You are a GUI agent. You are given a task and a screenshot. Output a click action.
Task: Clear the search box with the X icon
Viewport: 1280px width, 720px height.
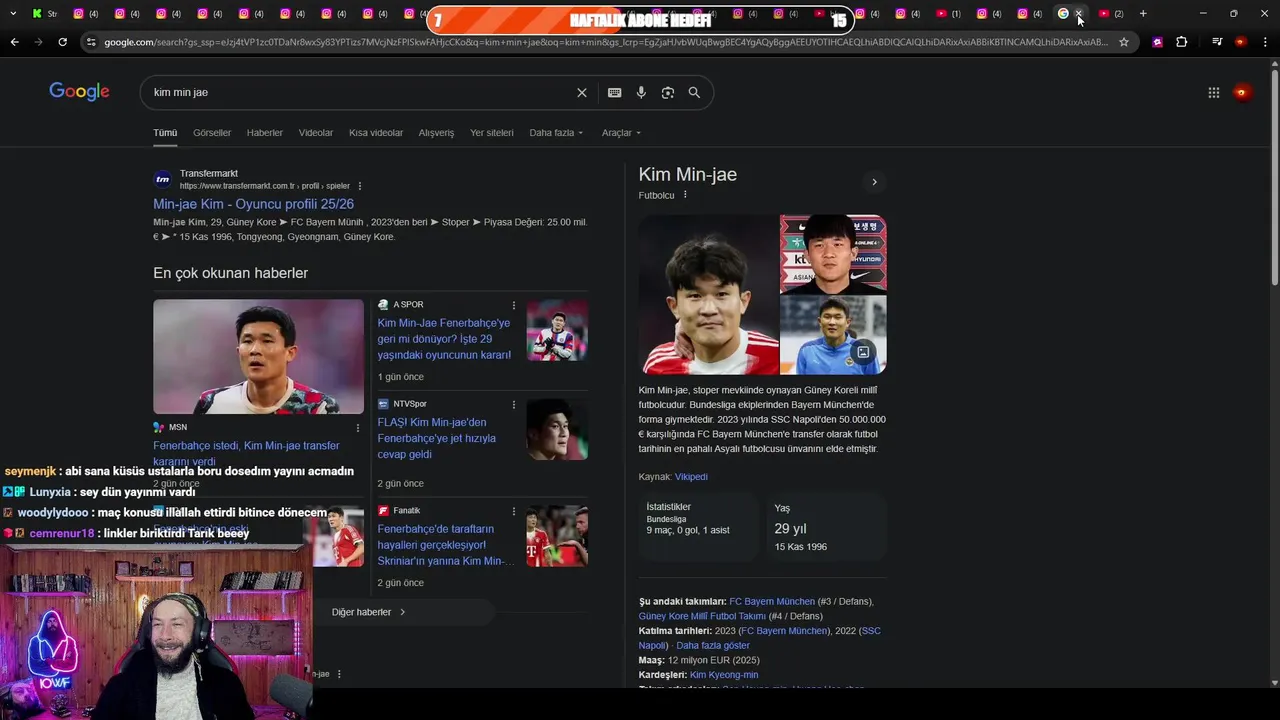click(582, 92)
